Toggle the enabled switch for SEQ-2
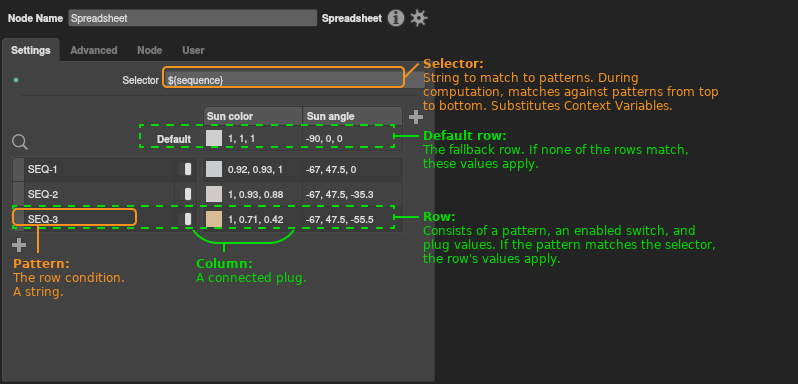Image resolution: width=798 pixels, height=384 pixels. 188,194
